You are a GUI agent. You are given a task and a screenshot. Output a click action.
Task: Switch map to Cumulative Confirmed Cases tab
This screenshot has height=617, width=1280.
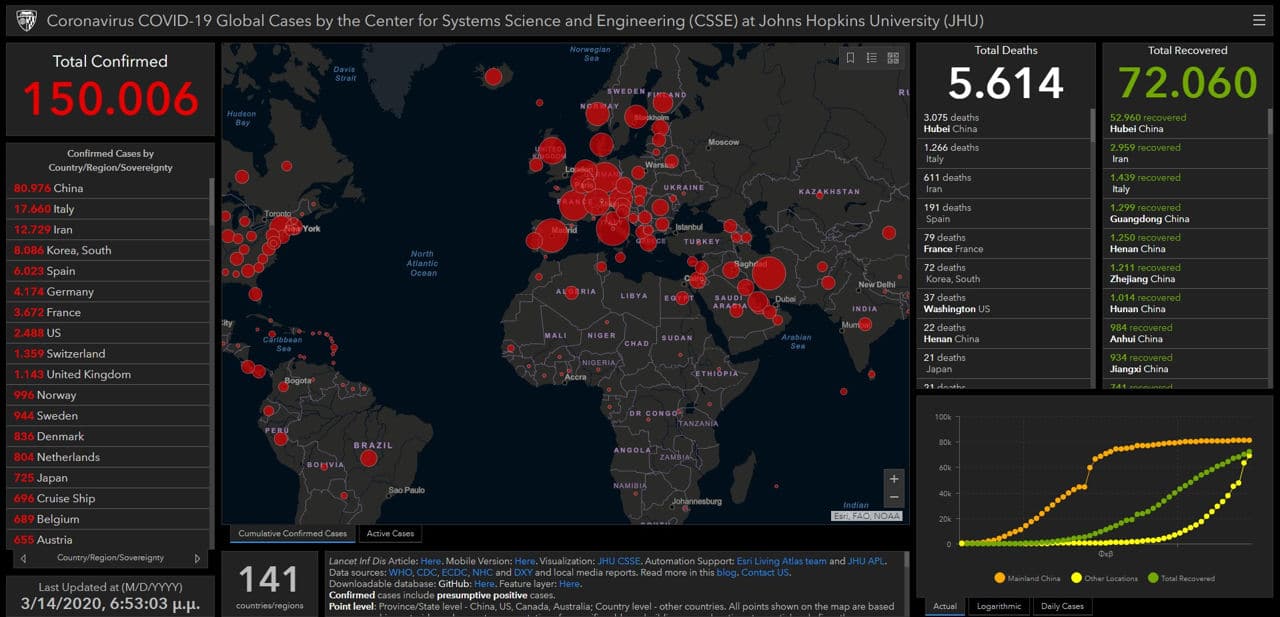pos(292,533)
